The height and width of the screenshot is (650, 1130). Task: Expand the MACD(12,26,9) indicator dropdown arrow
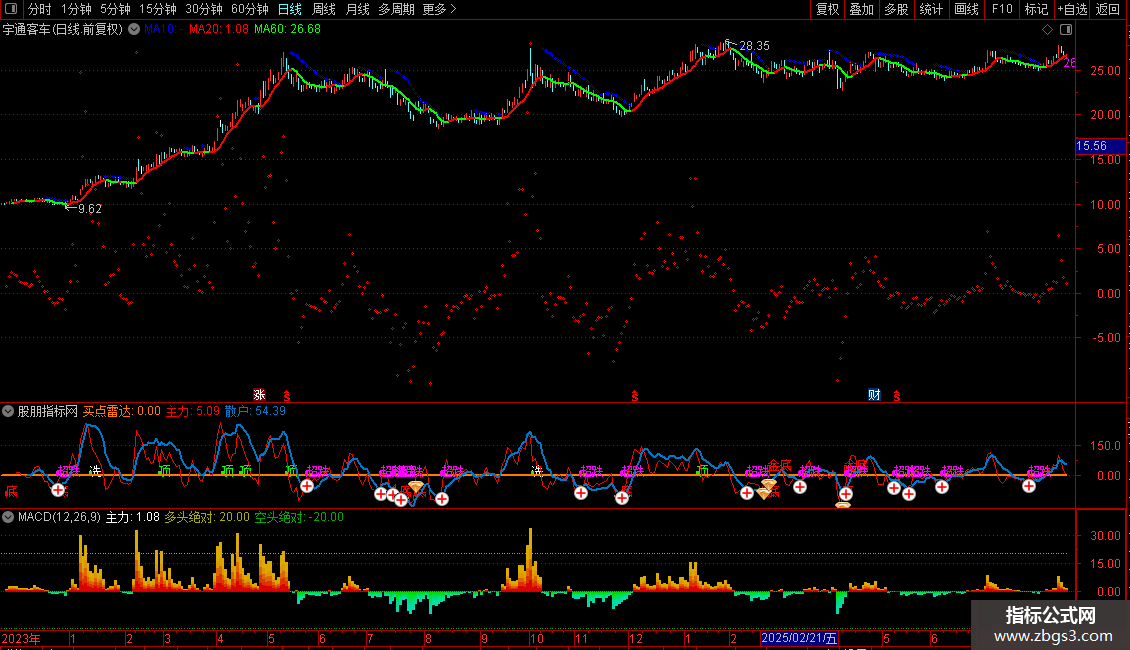(8, 517)
